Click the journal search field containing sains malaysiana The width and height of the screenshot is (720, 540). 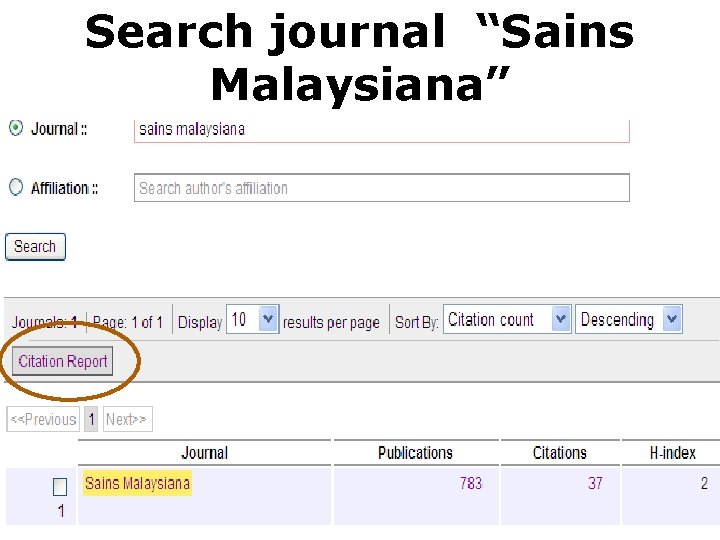tap(382, 130)
